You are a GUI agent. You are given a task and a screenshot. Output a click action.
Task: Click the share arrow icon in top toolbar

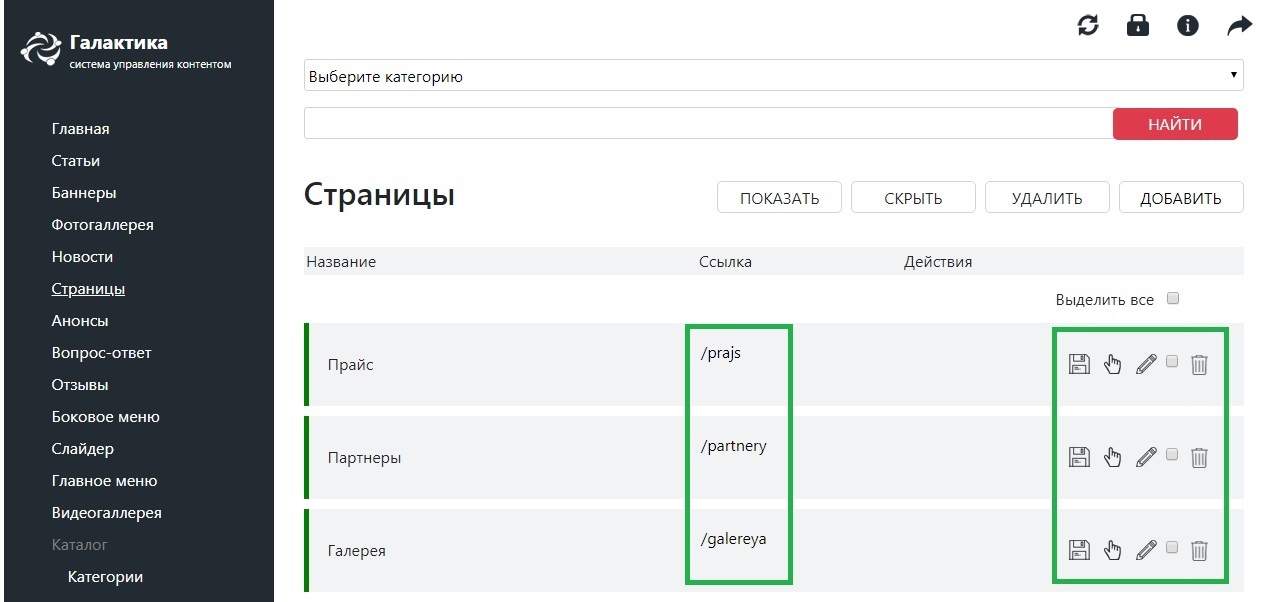[1240, 25]
